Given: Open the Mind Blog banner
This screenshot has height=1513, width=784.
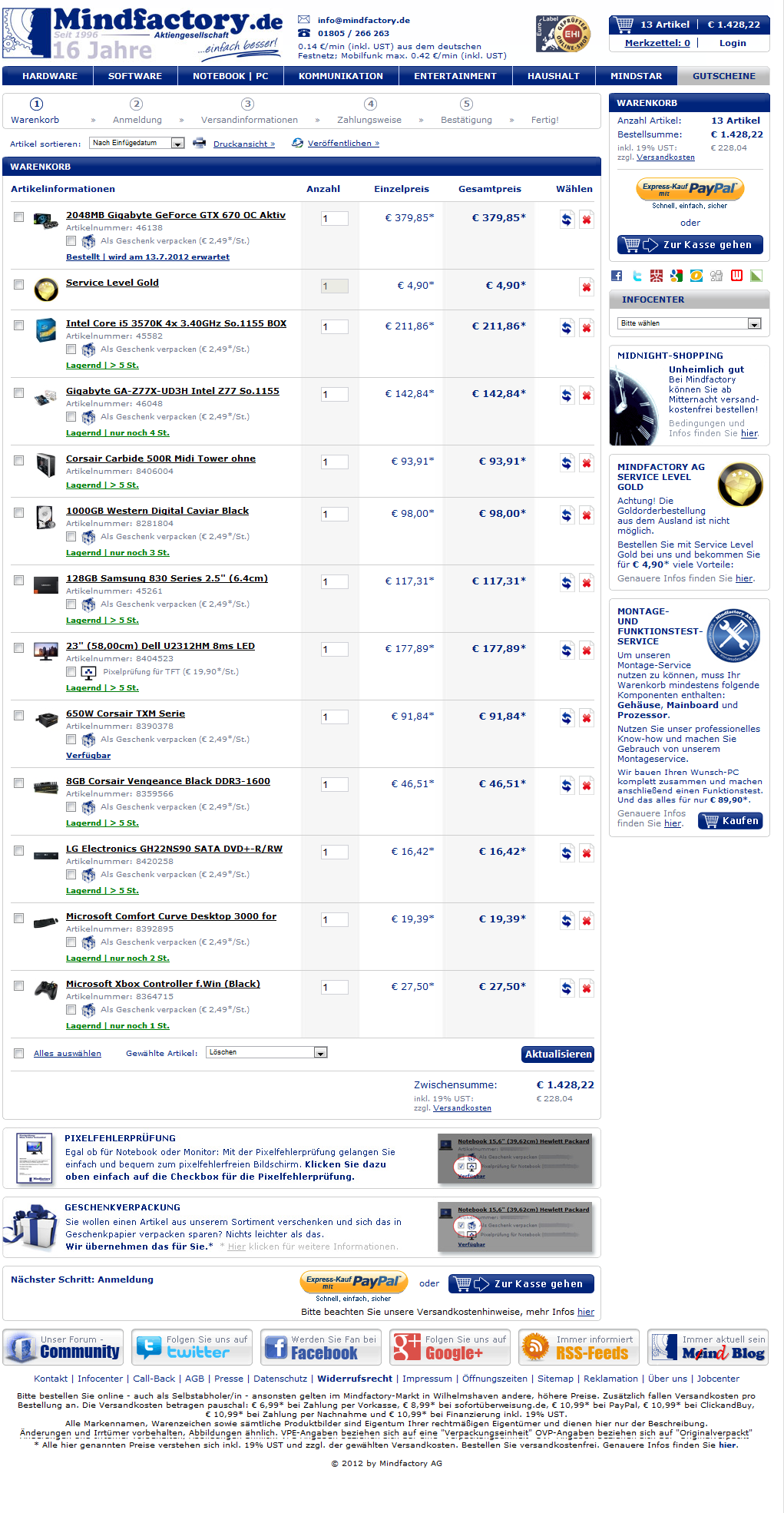Looking at the screenshot, I should pos(708,1347).
